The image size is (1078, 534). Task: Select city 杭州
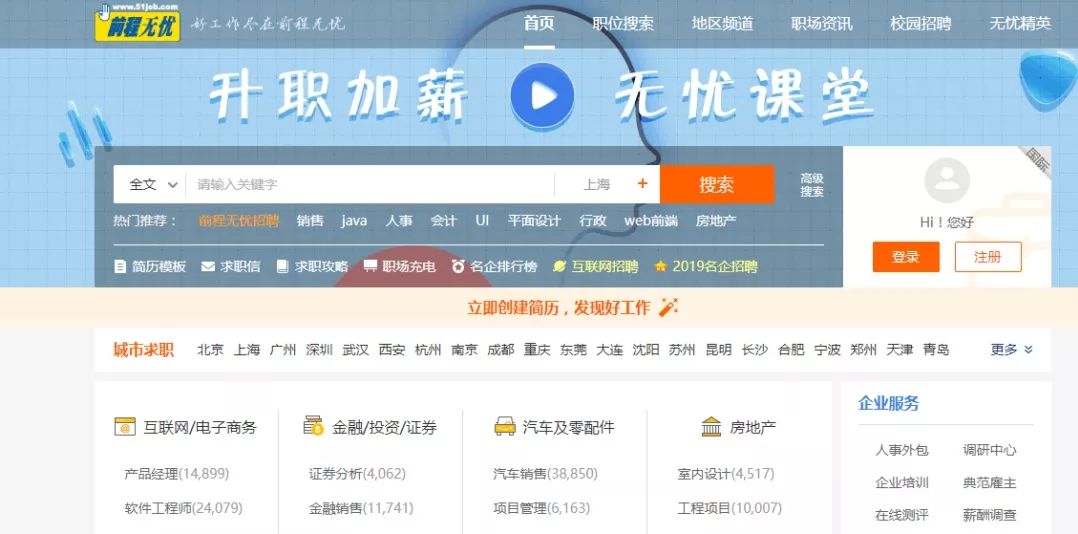(428, 350)
